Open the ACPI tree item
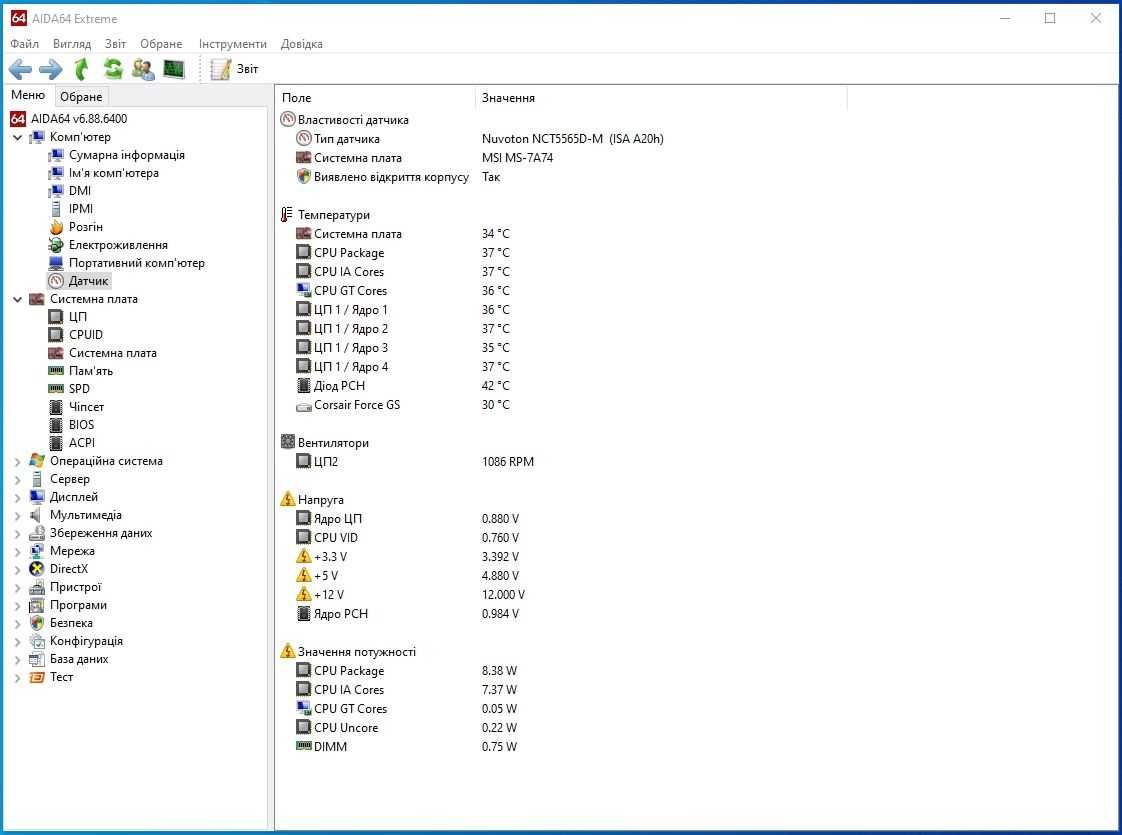The image size is (1122, 835). point(82,443)
